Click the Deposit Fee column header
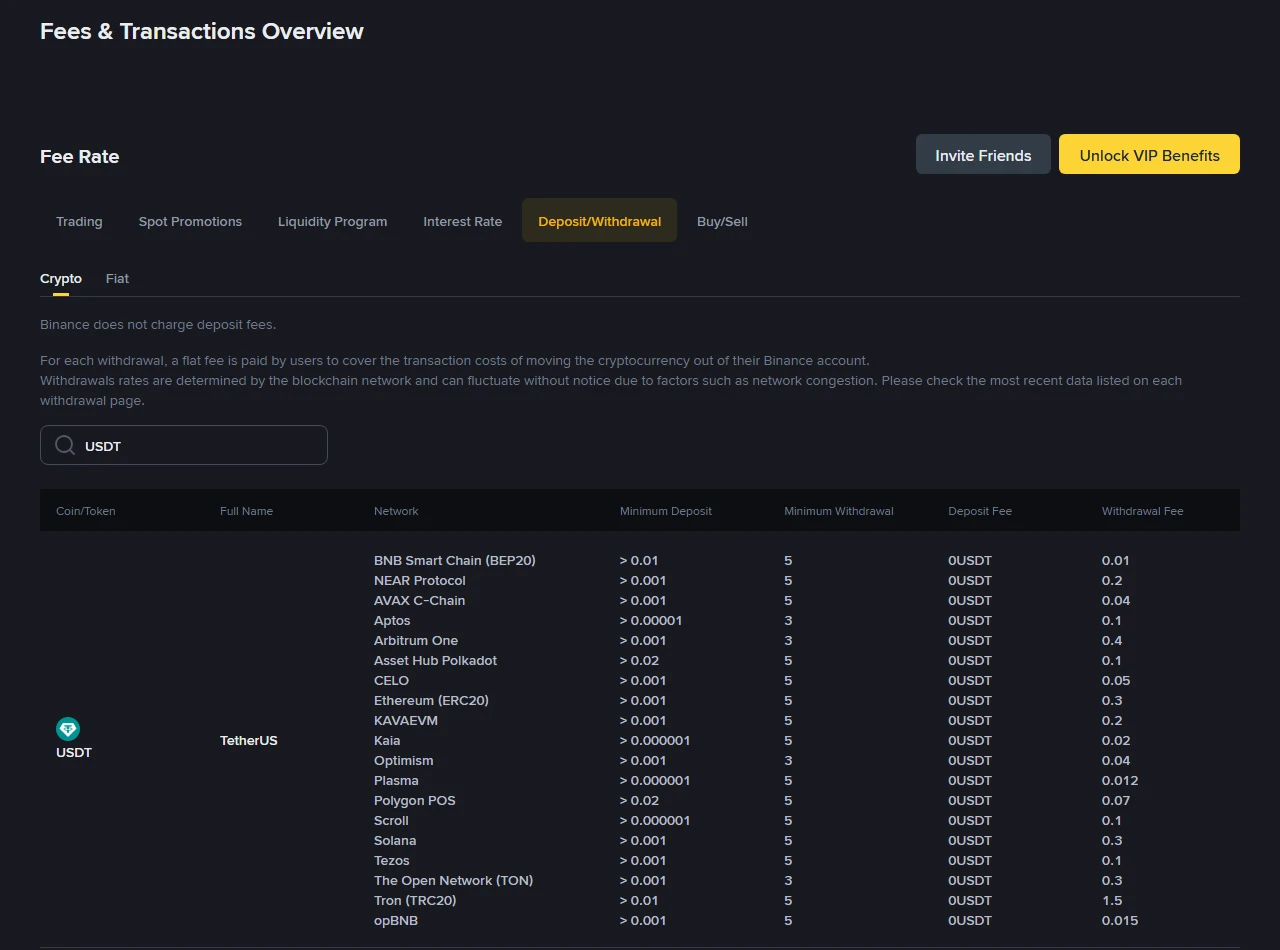This screenshot has width=1280, height=950. click(x=980, y=511)
